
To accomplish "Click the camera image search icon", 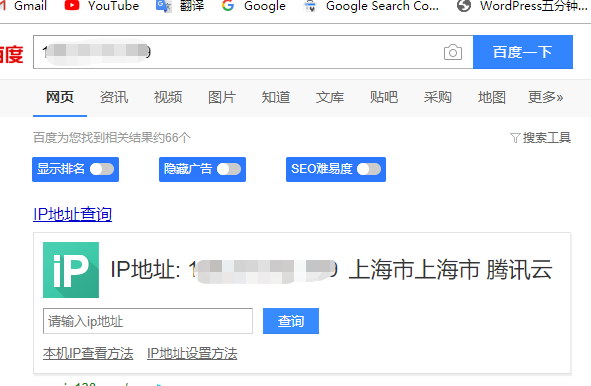I will click(x=453, y=52).
